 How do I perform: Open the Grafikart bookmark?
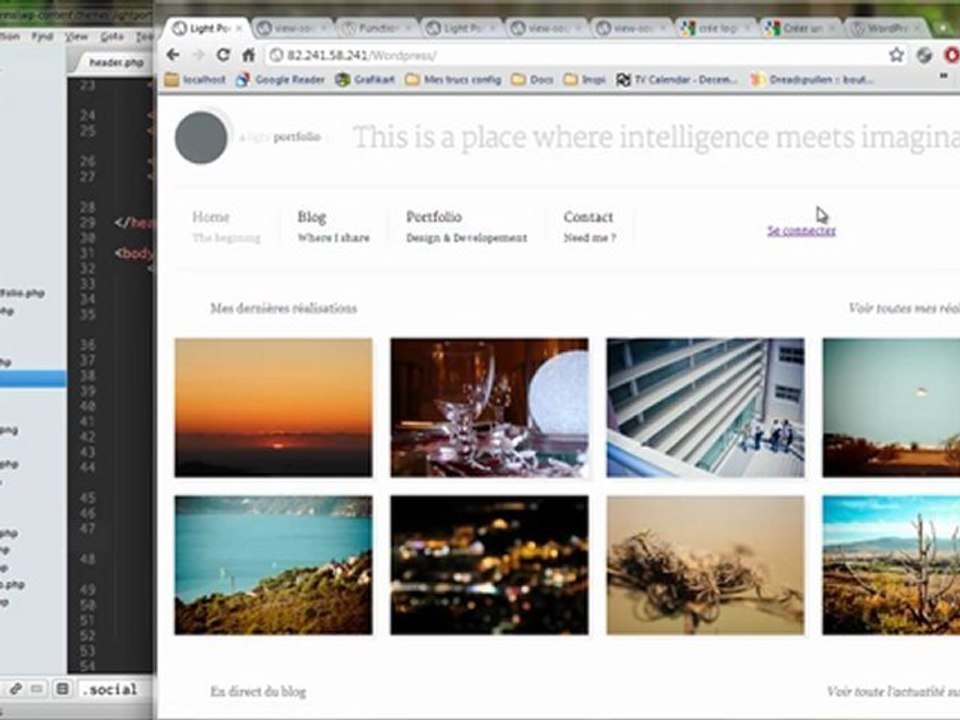pos(366,80)
